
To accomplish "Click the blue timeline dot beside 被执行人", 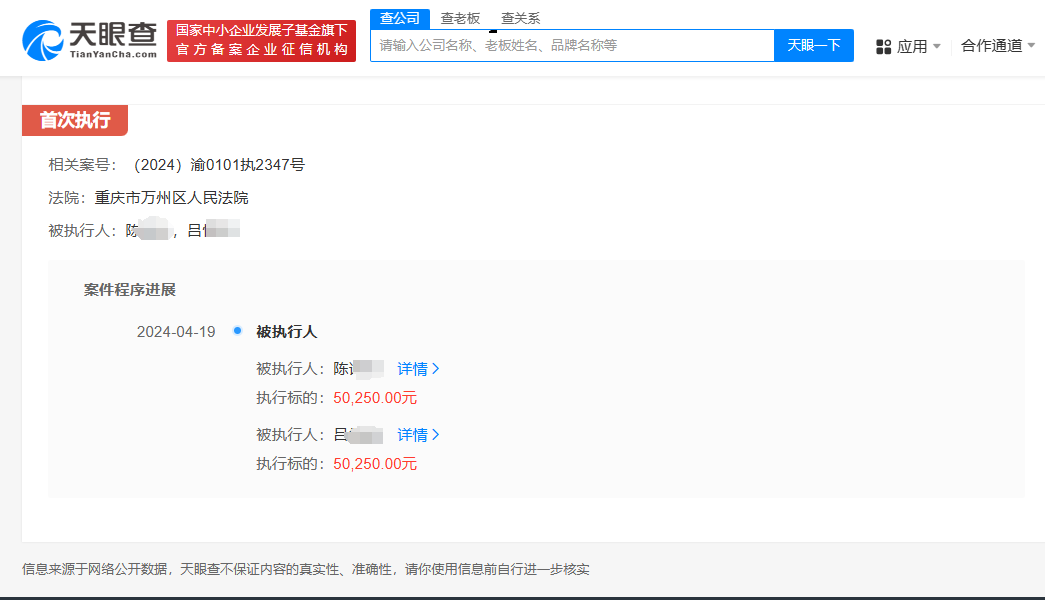I will [236, 331].
